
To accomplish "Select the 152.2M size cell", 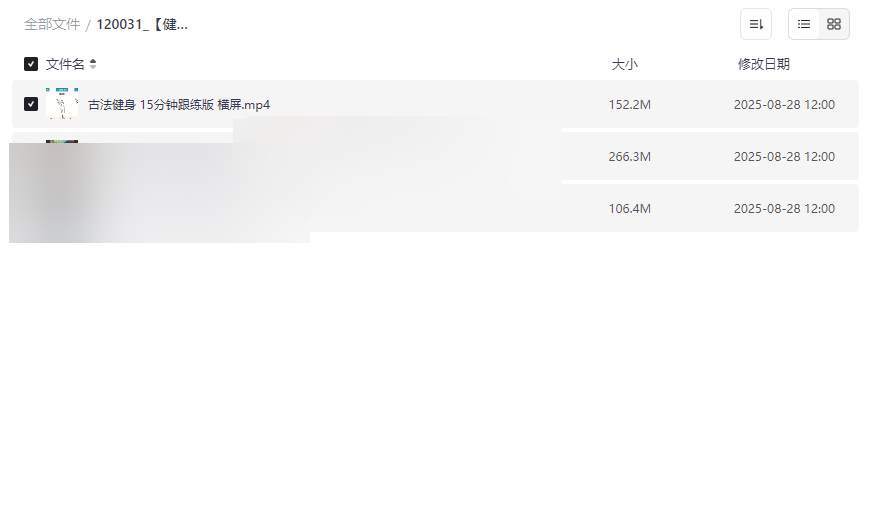I will [630, 105].
